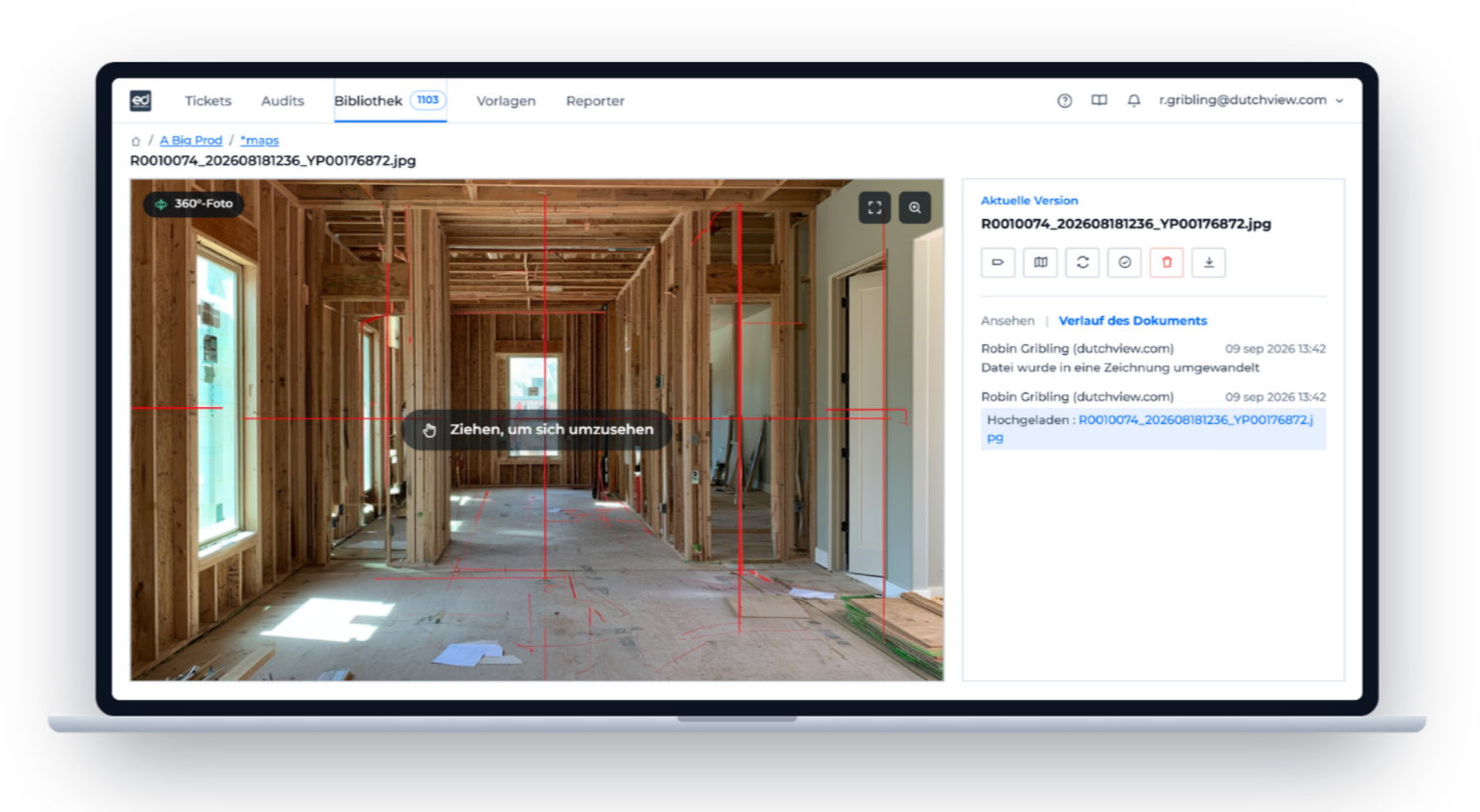Open the help question mark icon

pos(1064,100)
